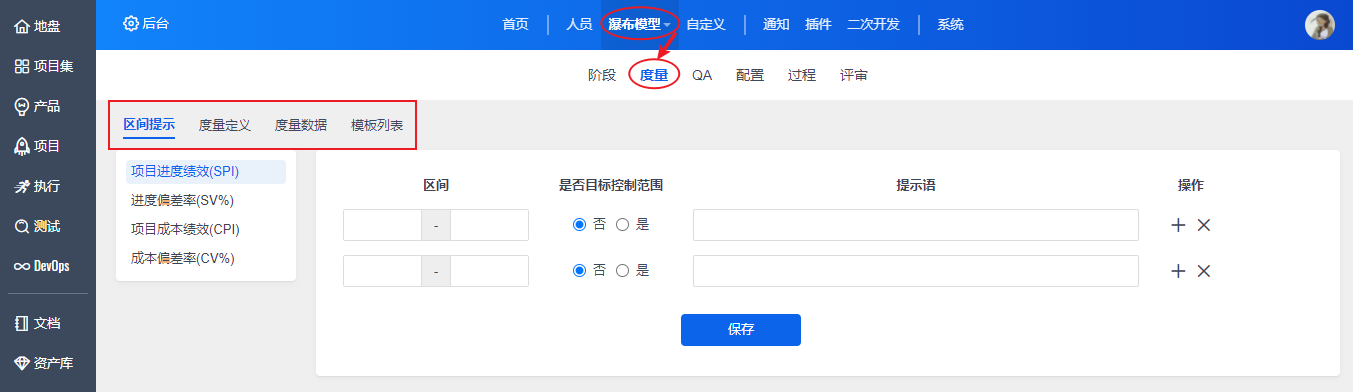Select 否 radio in second row

(579, 271)
